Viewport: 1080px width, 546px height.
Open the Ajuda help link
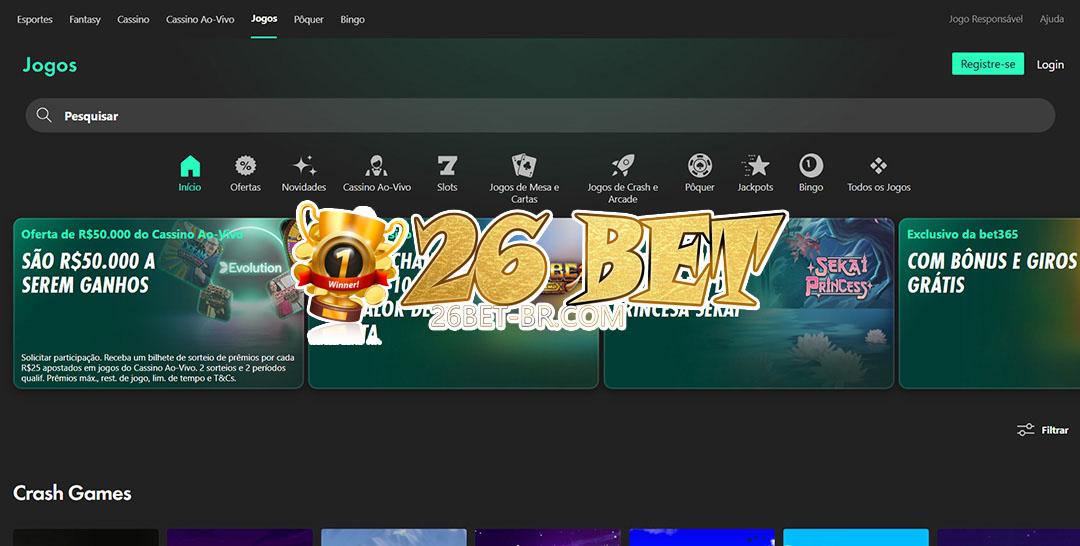pyautogui.click(x=1052, y=19)
